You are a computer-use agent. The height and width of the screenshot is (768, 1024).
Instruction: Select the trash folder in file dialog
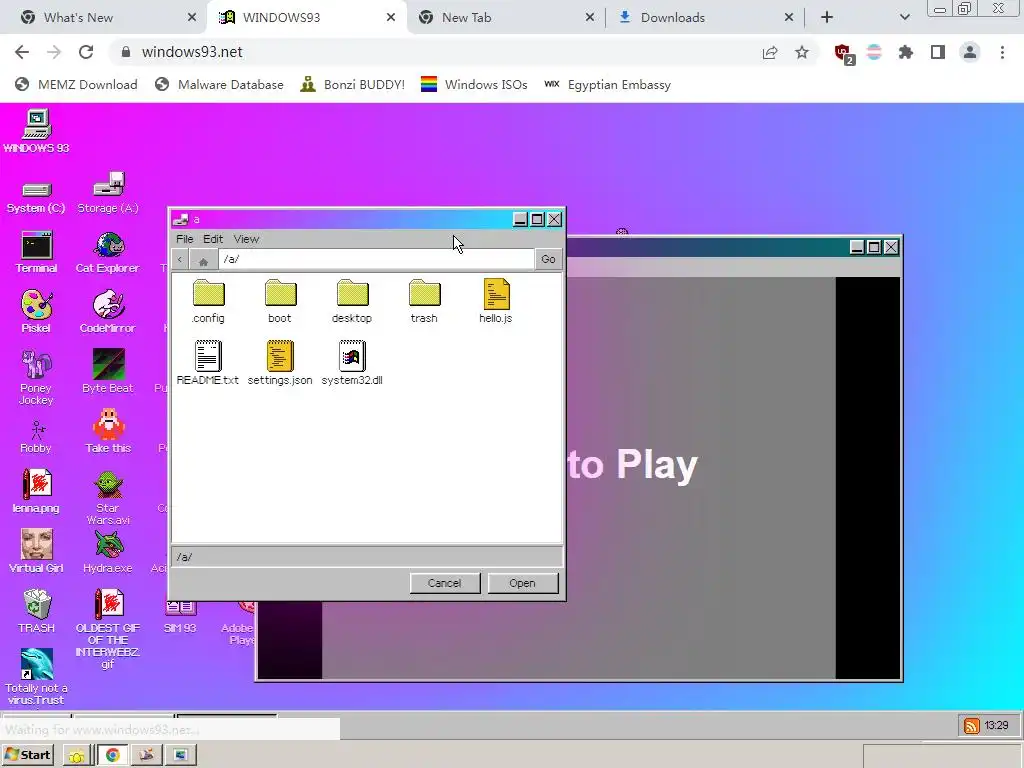point(424,302)
